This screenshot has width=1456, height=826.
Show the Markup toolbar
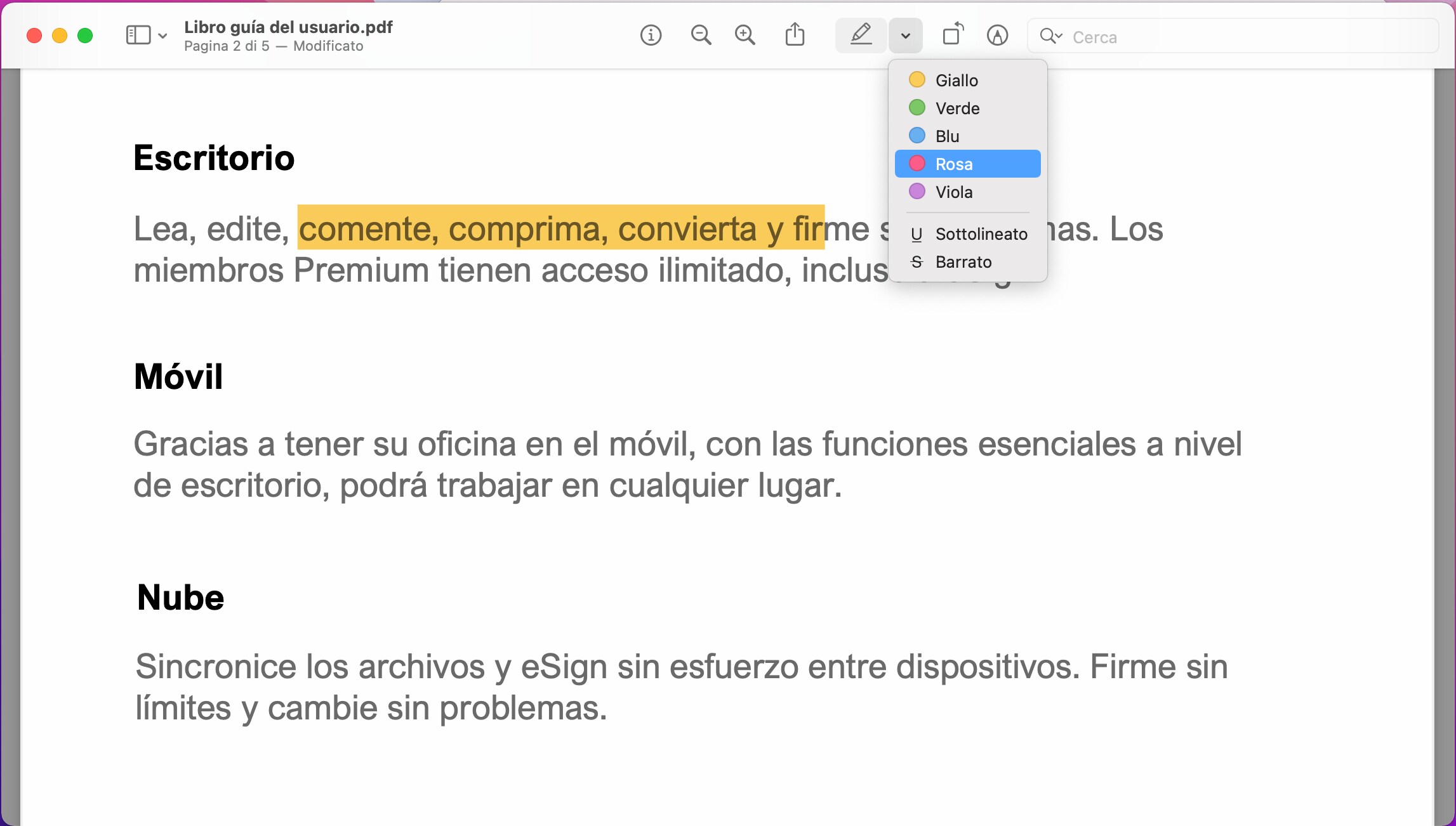tap(998, 36)
